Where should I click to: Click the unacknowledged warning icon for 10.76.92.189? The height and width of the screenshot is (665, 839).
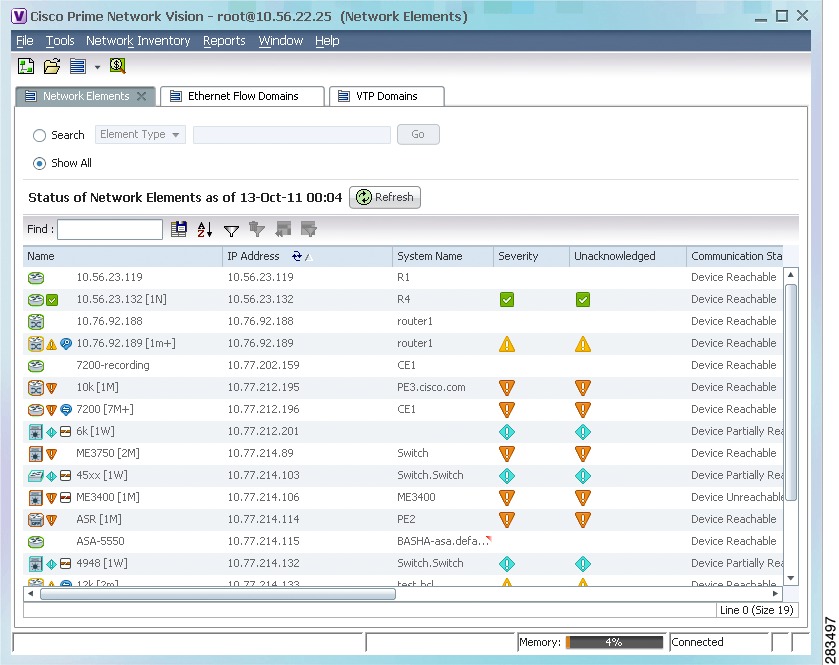(x=583, y=343)
